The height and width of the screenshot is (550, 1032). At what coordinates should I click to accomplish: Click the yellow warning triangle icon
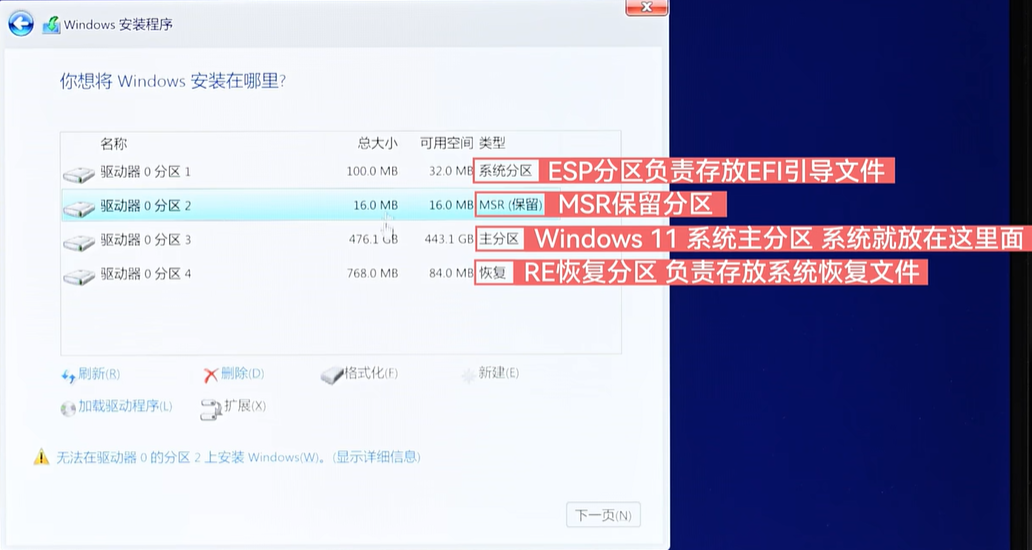[41, 457]
